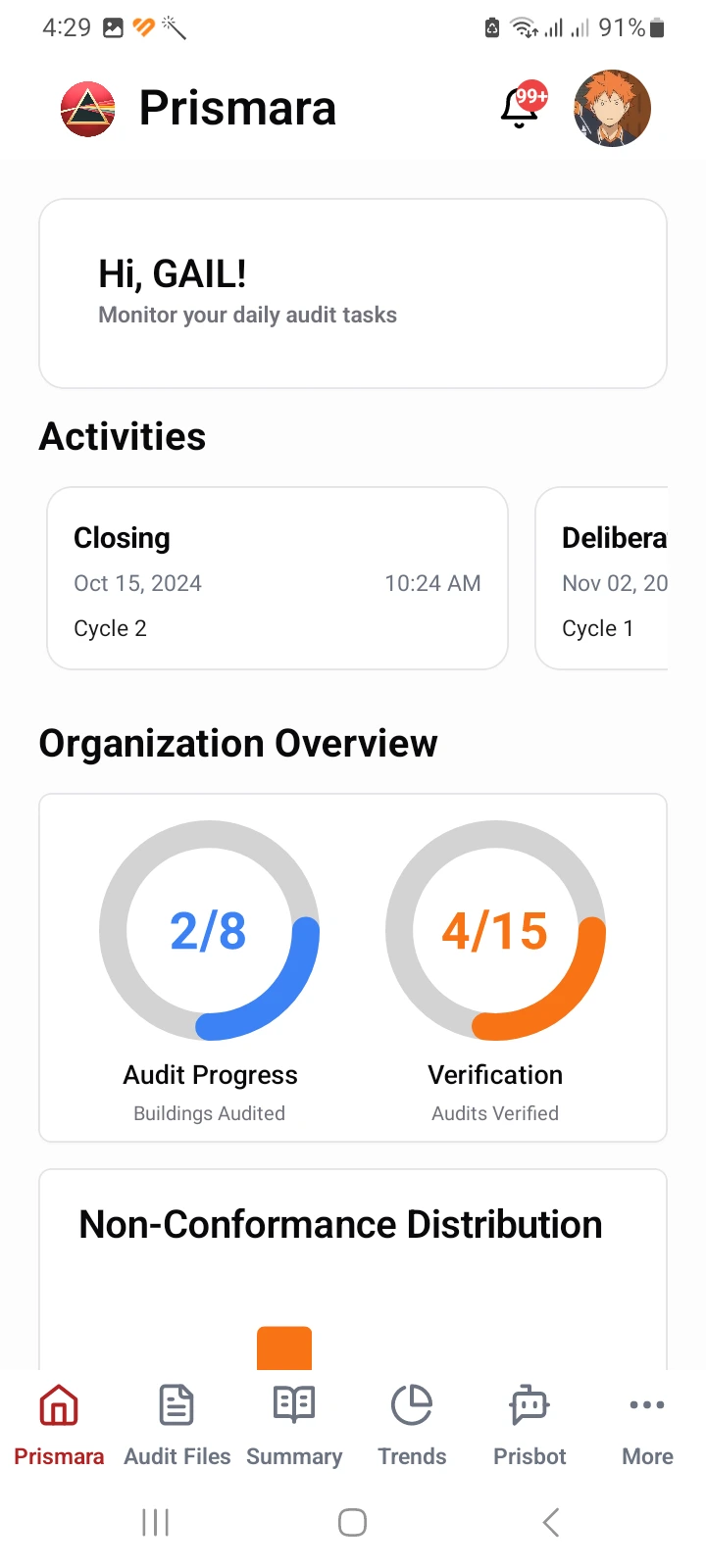Open Android recent apps button
The height and width of the screenshot is (1568, 706).
click(156, 1522)
